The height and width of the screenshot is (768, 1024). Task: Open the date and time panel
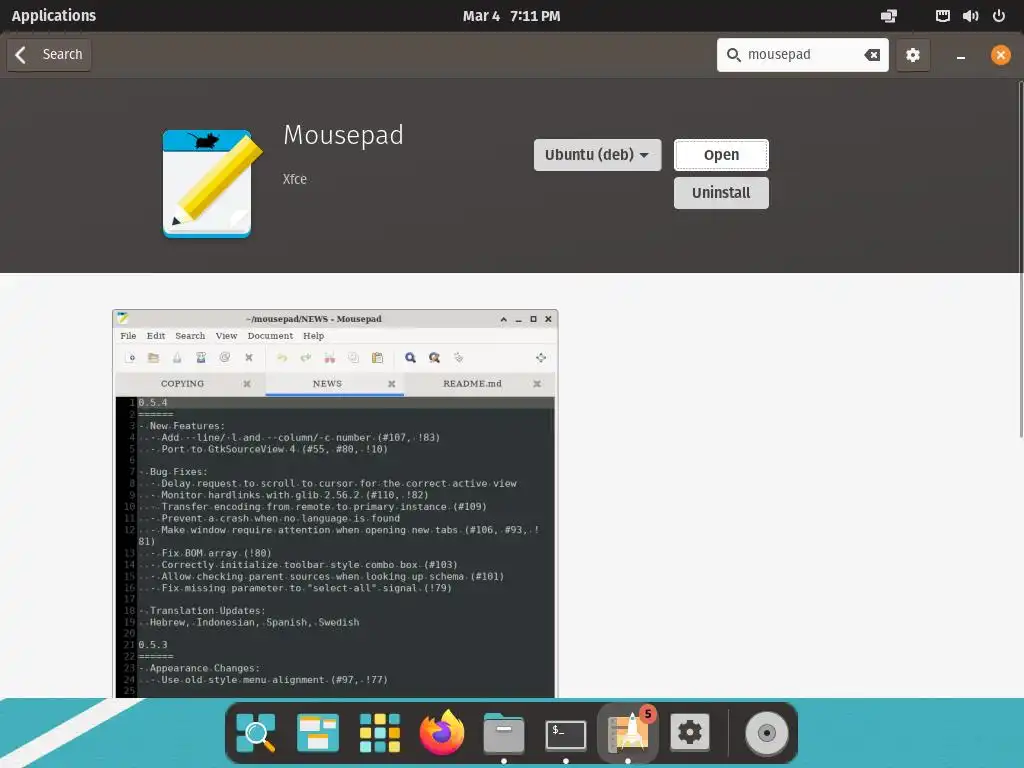tap(511, 16)
